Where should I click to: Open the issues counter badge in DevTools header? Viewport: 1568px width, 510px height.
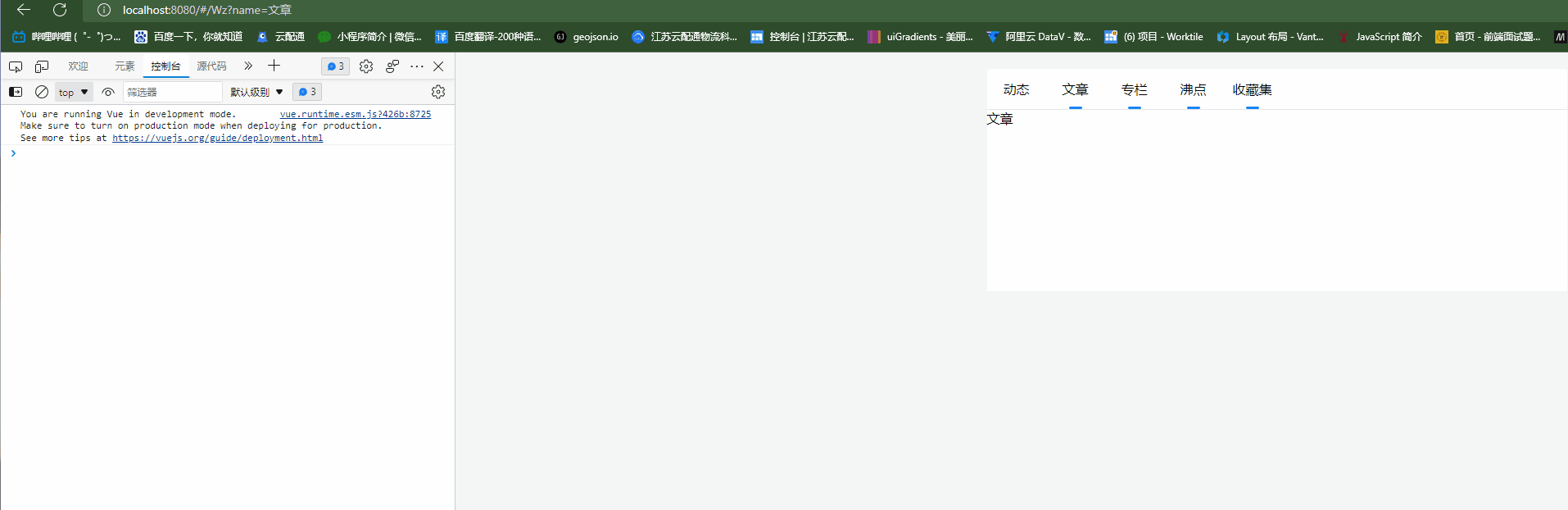point(335,66)
